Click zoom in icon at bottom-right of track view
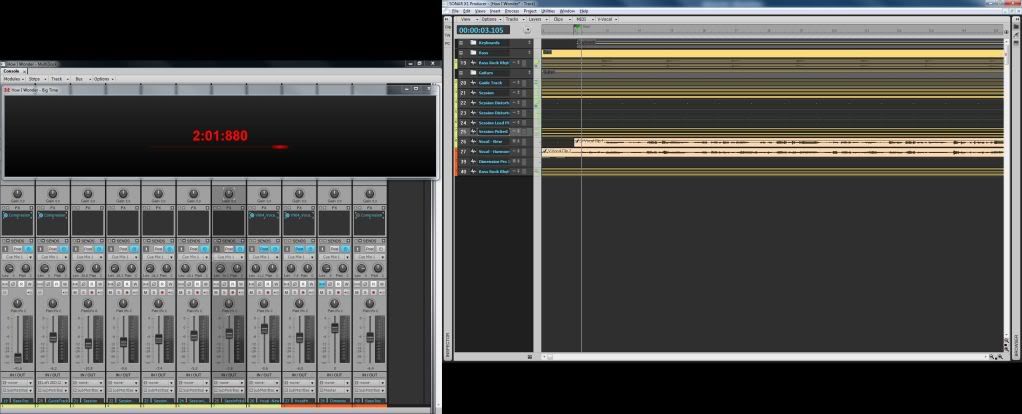1022x414 pixels. 1001,357
